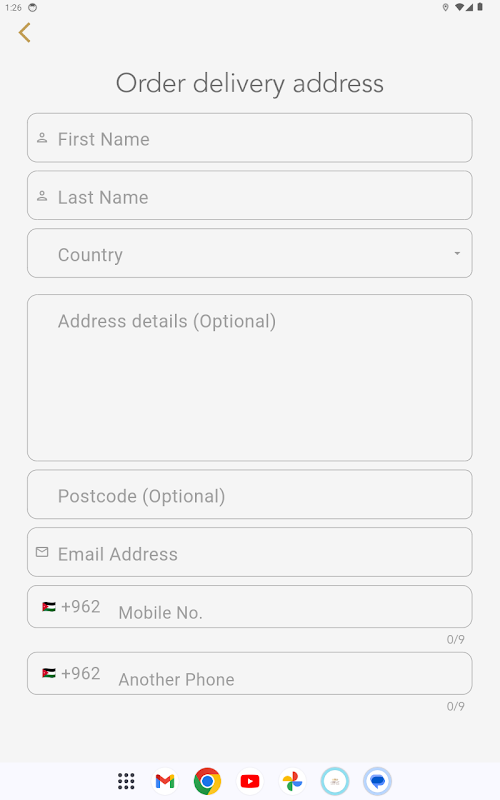Focus the Email Address field
Screen dimensions: 500x800
(x=249, y=552)
